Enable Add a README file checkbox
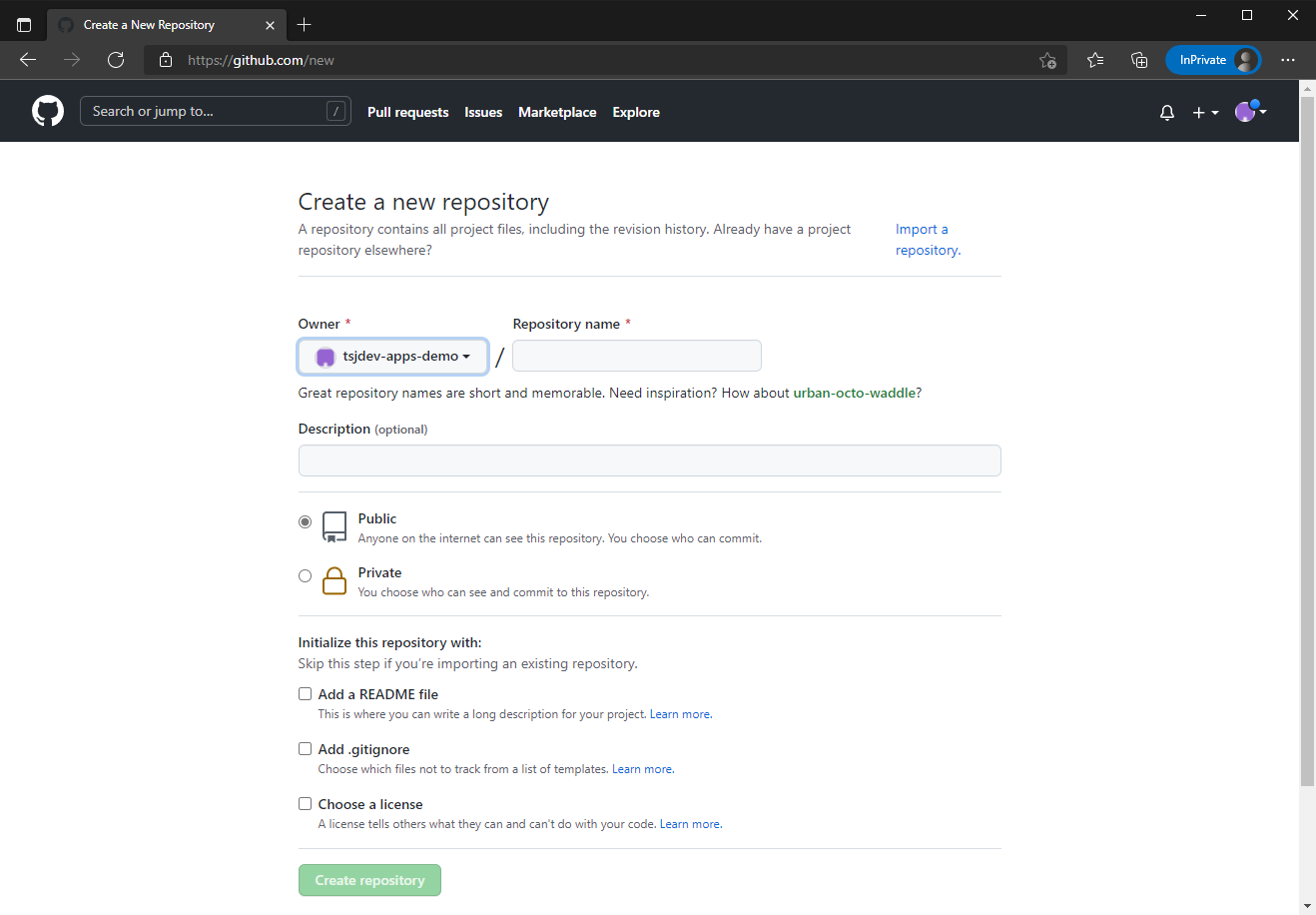 coord(306,694)
